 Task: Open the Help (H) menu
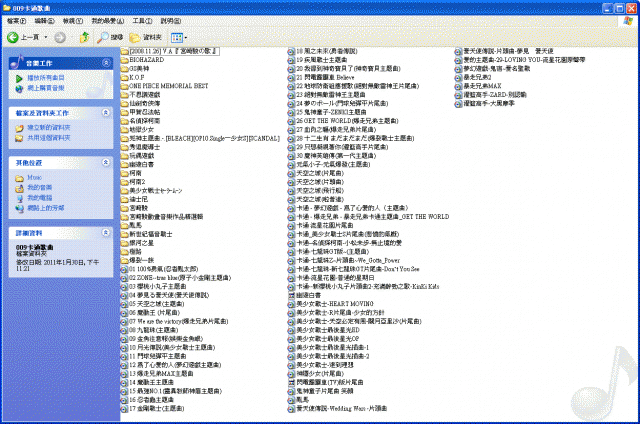point(171,21)
